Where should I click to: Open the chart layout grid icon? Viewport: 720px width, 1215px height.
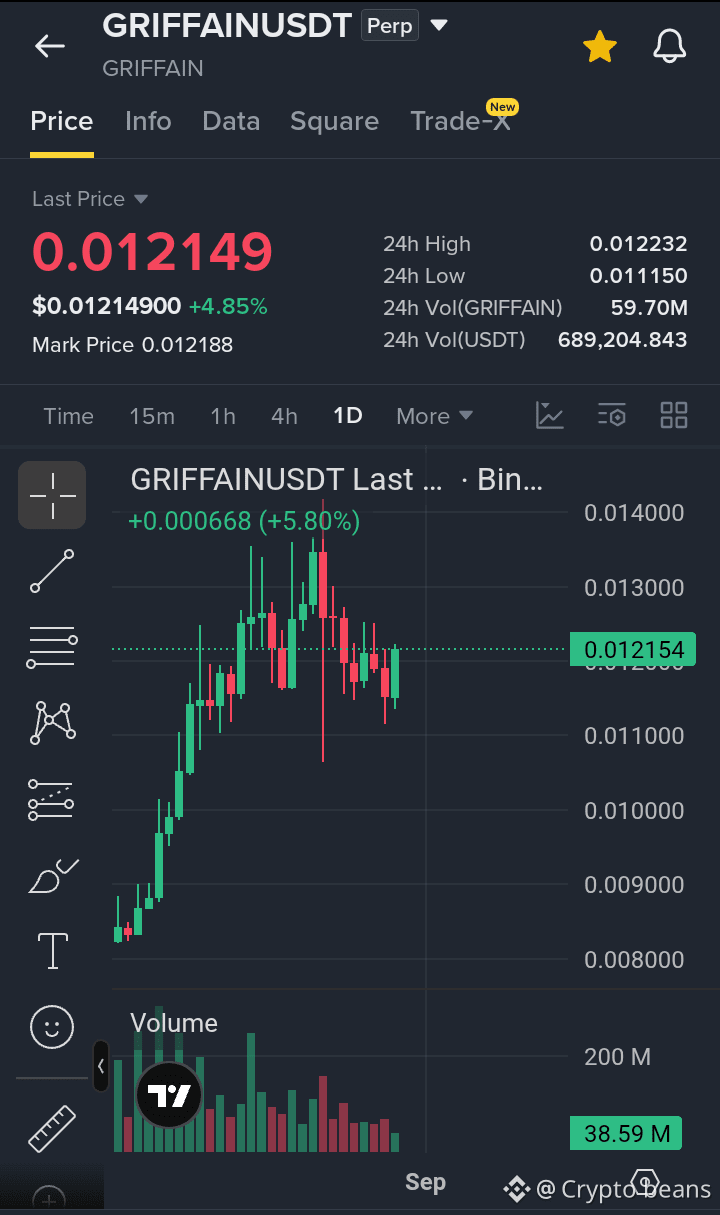pyautogui.click(x=674, y=415)
